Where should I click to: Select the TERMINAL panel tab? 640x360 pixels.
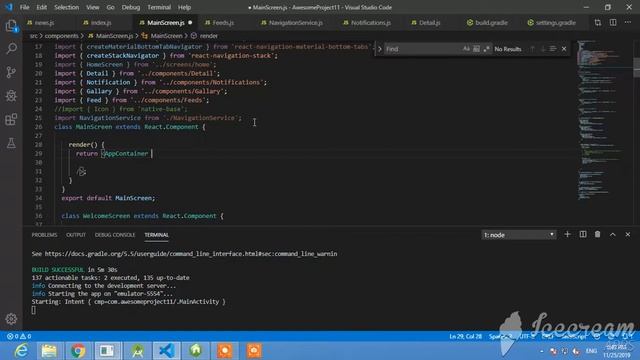coord(156,235)
